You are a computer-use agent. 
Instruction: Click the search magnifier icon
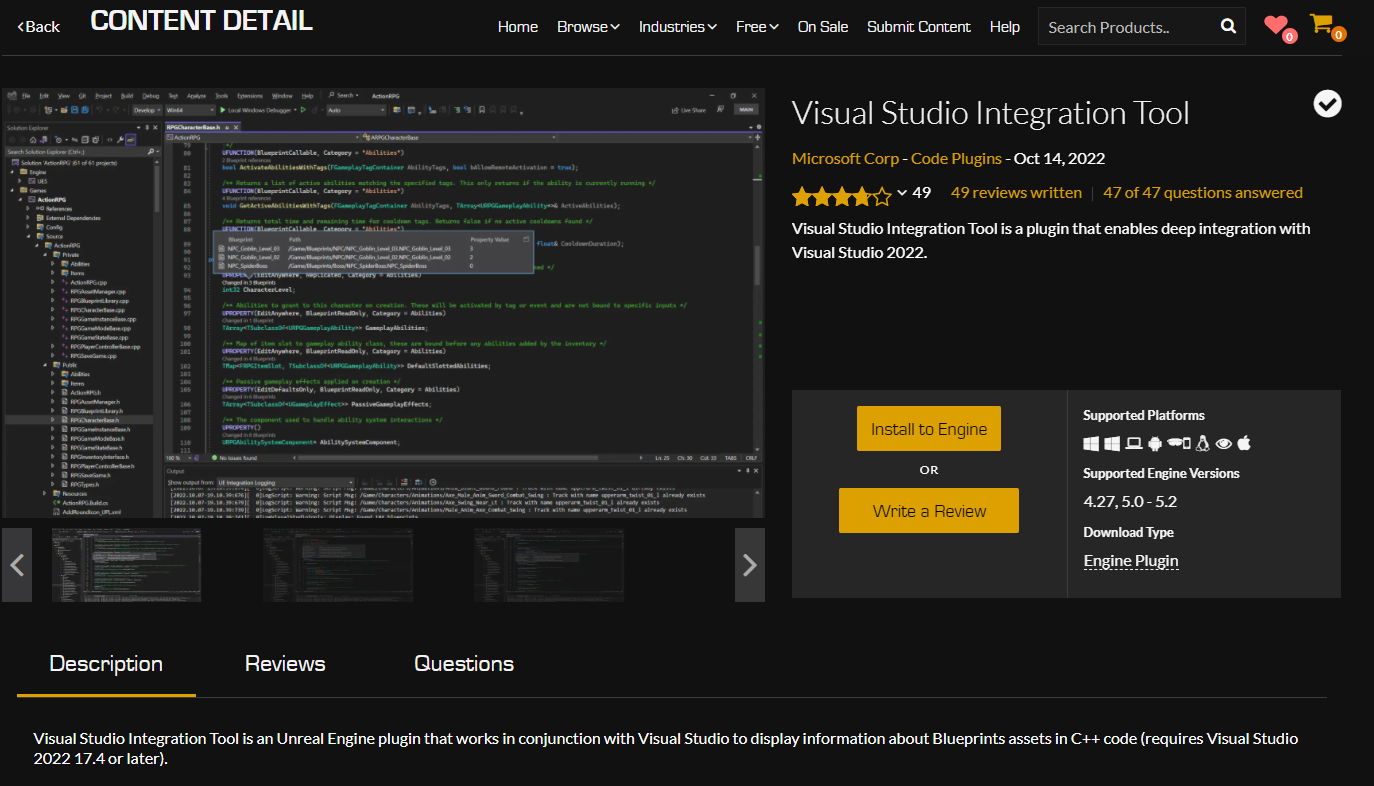point(1228,27)
